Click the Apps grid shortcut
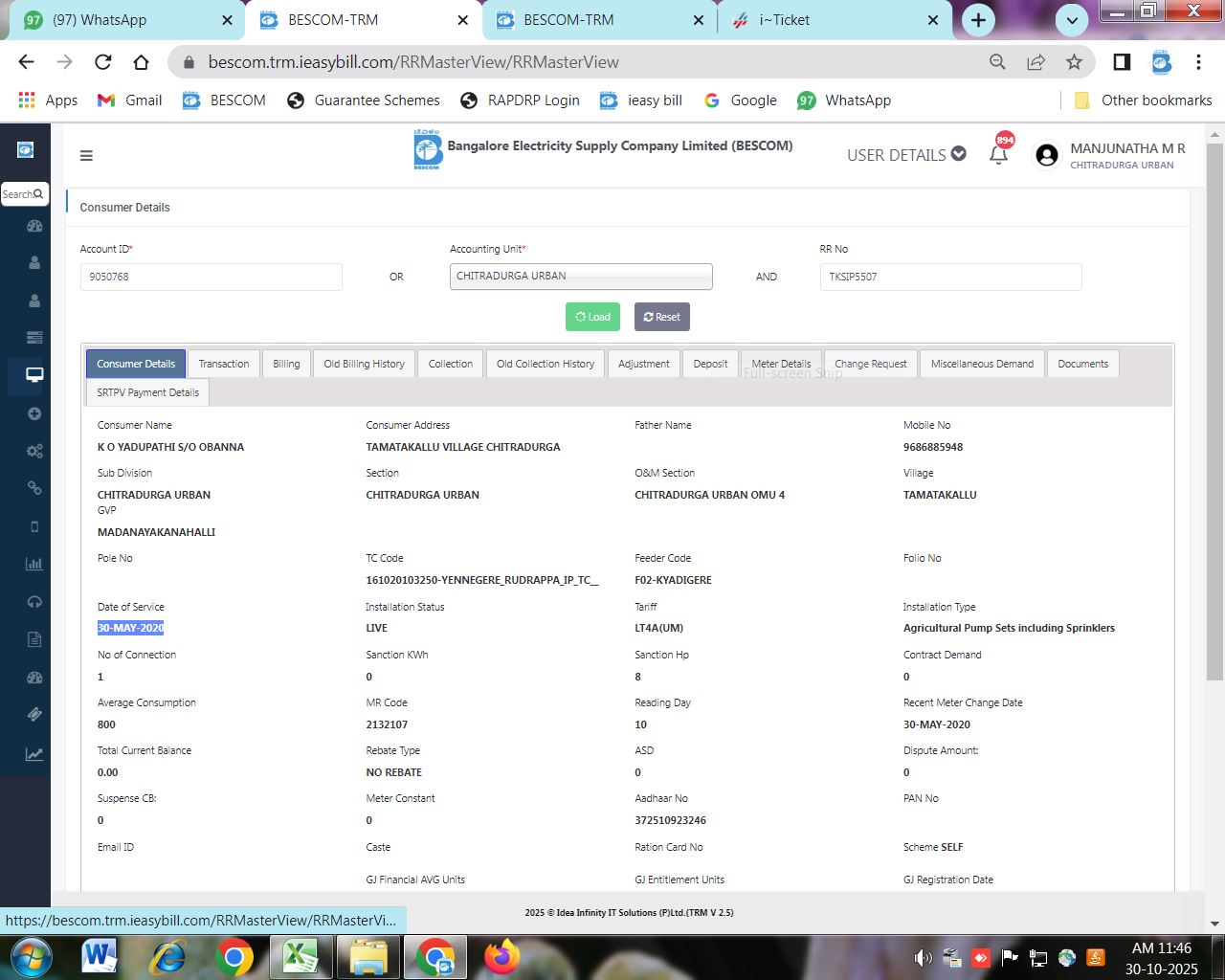Screen dimensions: 1225x980 [x=48, y=100]
